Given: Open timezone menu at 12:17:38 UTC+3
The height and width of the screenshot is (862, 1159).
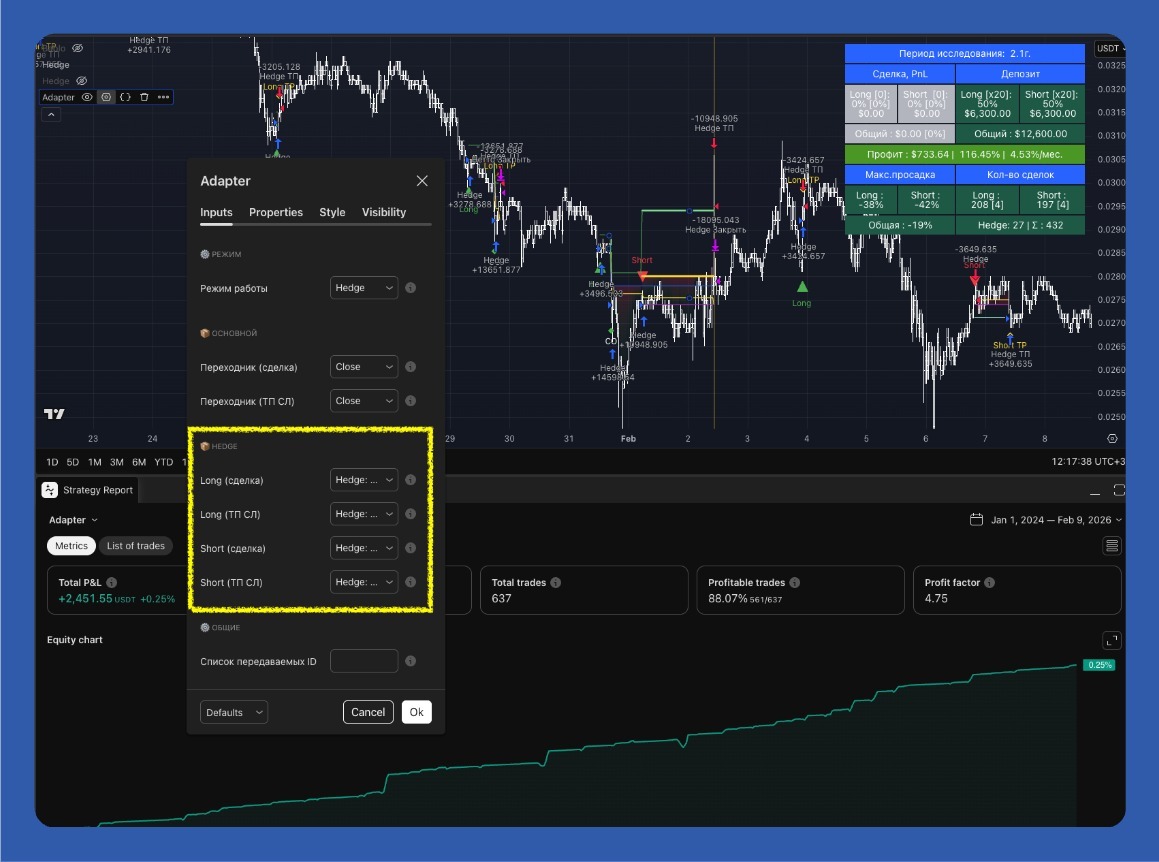Looking at the screenshot, I should tap(1088, 461).
